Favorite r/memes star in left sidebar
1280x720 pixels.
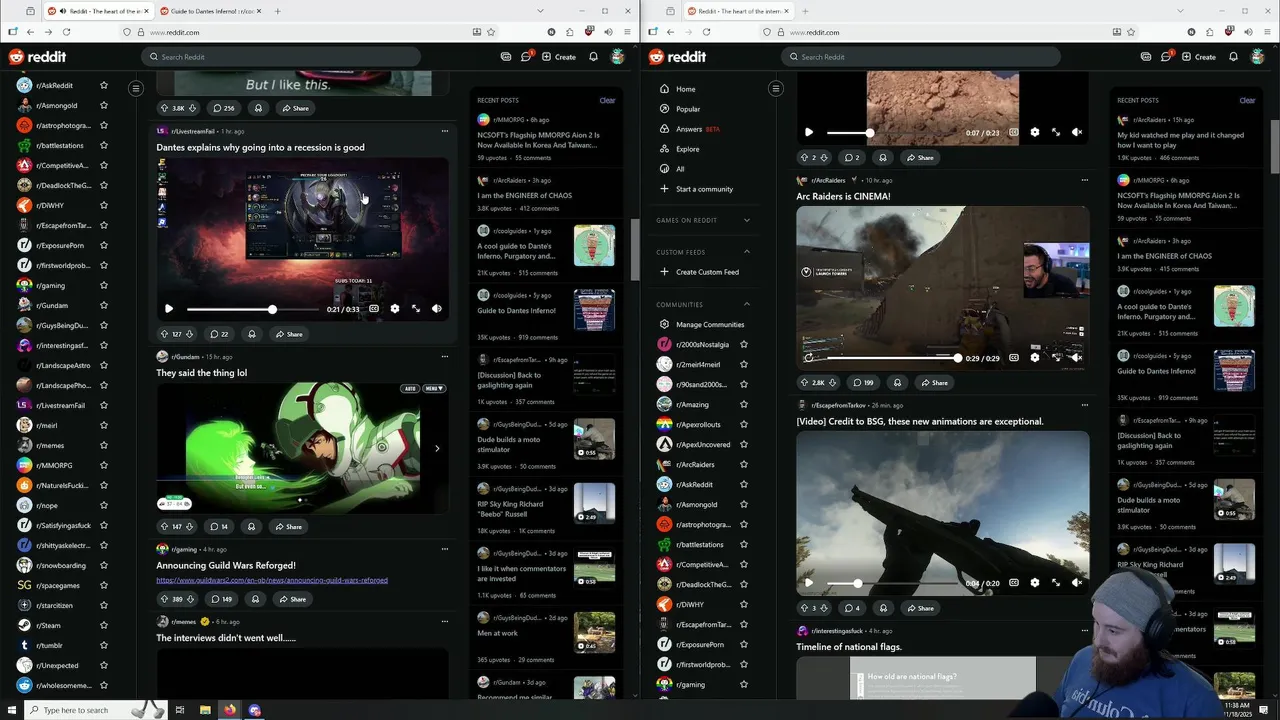104,445
